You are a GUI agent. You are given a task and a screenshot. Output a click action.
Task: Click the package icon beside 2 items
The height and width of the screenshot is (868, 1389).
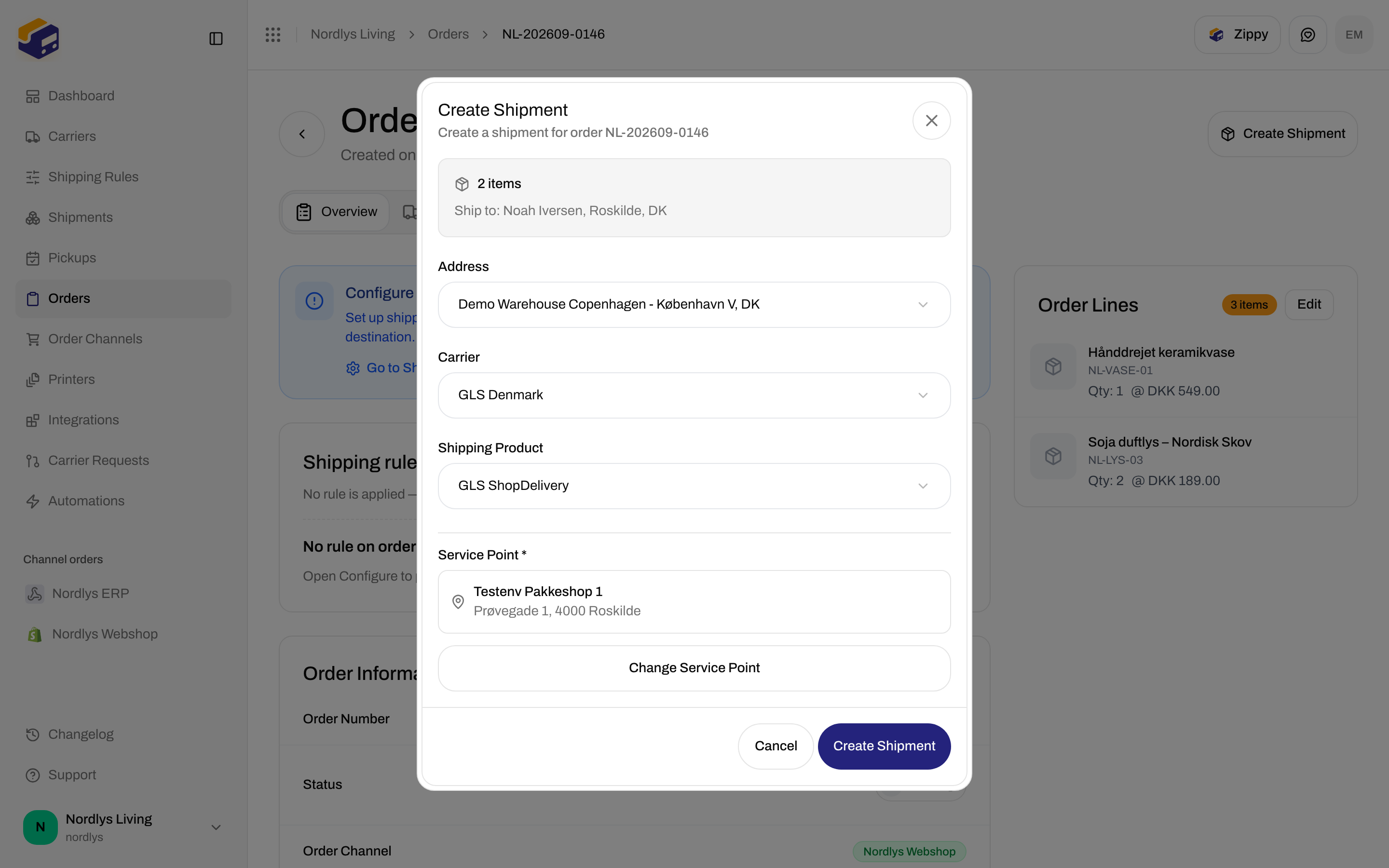pyautogui.click(x=462, y=184)
